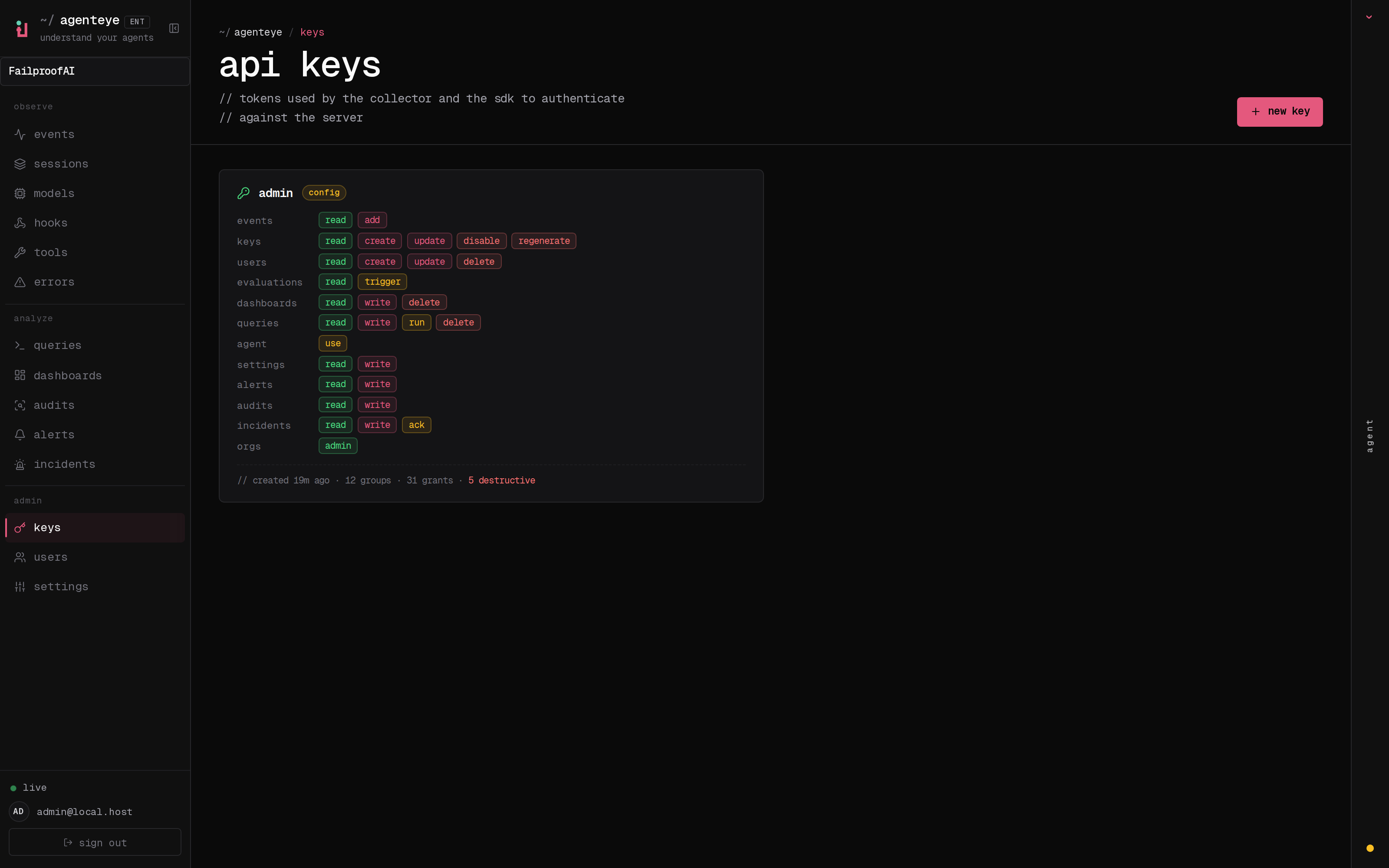Click the ENT edition badge
1389x868 pixels.
137,22
